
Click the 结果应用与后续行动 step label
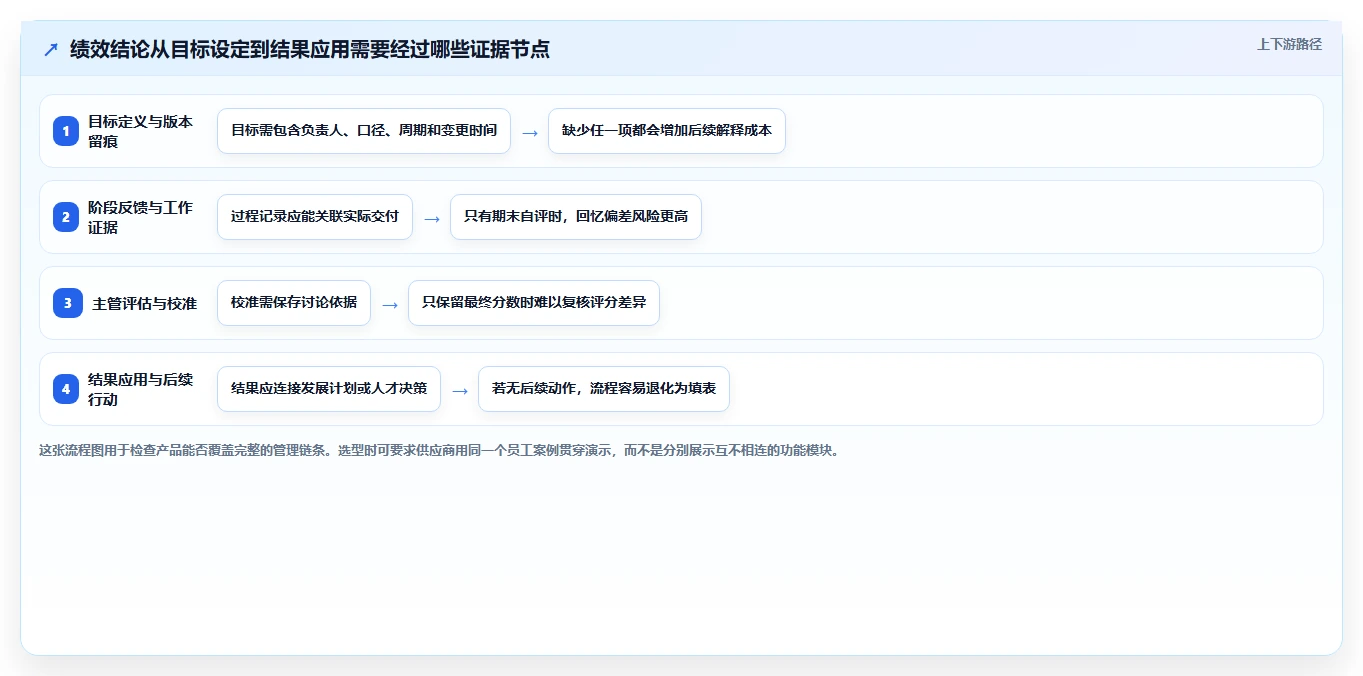(x=141, y=389)
